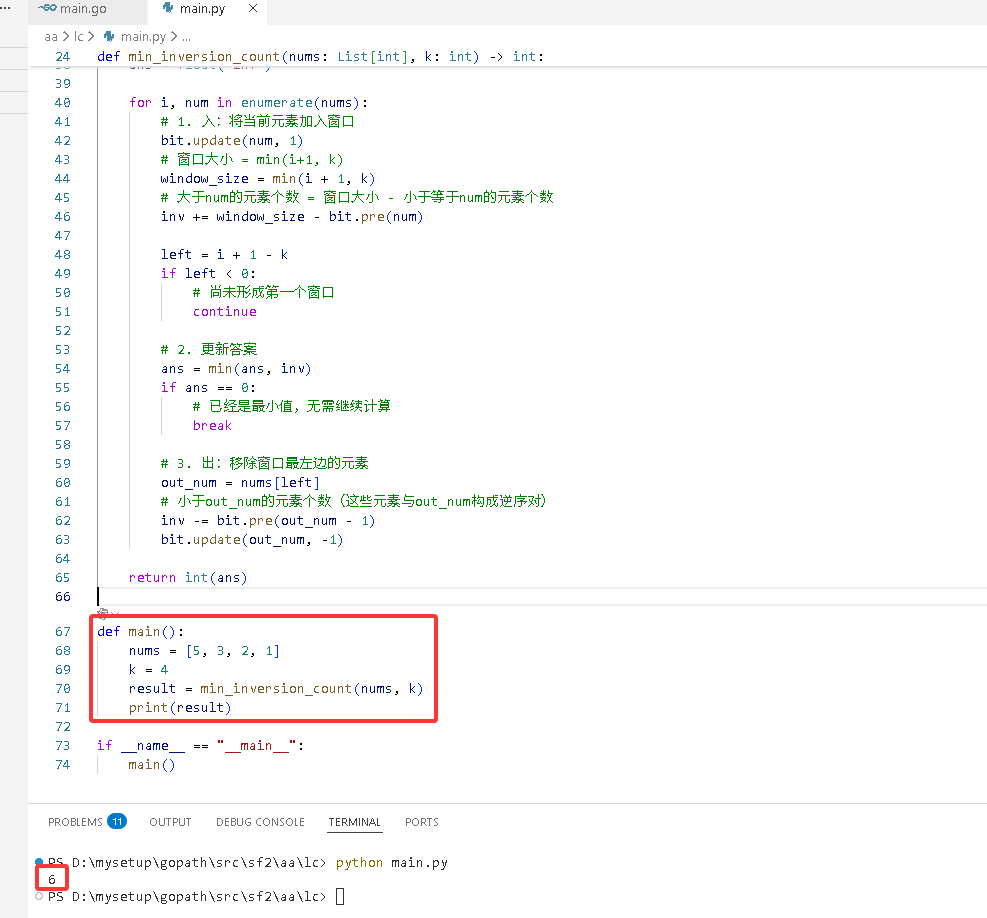Screen dimensions: 987x918
Task: Select the TERMINAL panel tab
Action: (x=354, y=822)
